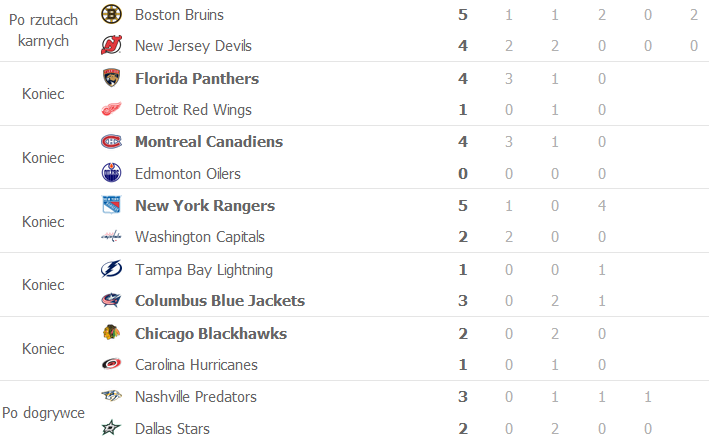Image resolution: width=709 pixels, height=442 pixels.
Task: Click the Chicago Blackhawks logo
Action: [x=111, y=333]
